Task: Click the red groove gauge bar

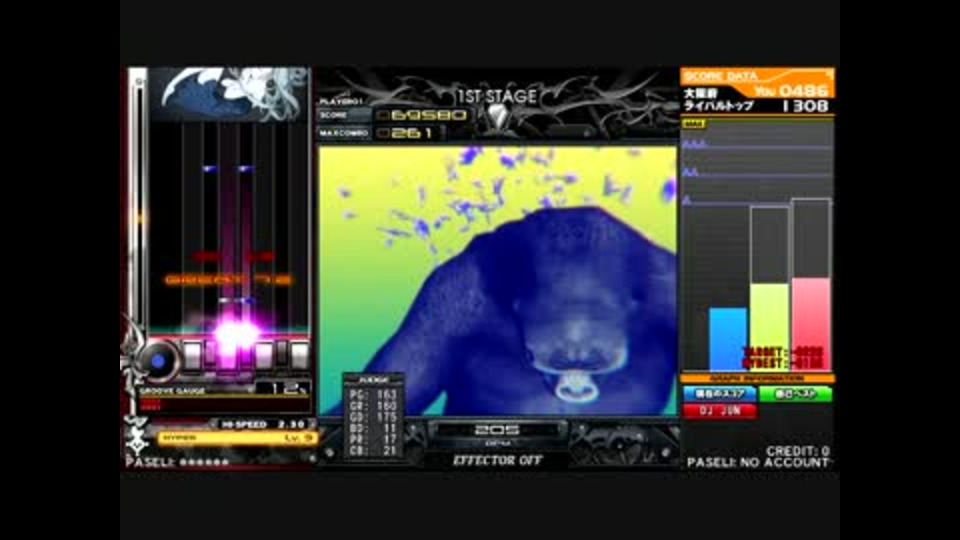Action: click(151, 404)
